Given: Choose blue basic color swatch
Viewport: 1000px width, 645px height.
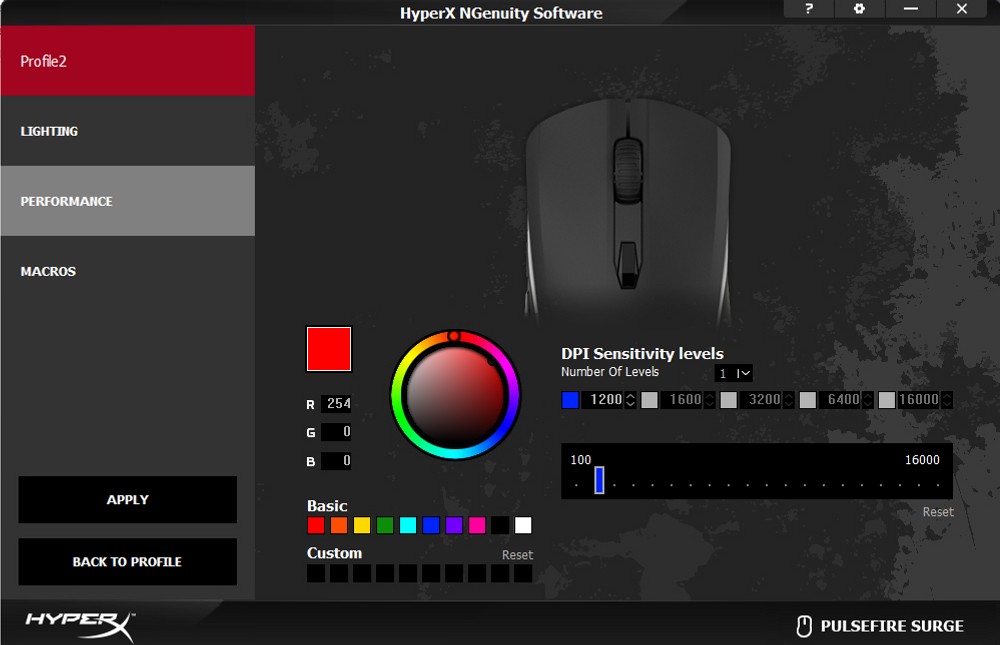Looking at the screenshot, I should pos(431,525).
